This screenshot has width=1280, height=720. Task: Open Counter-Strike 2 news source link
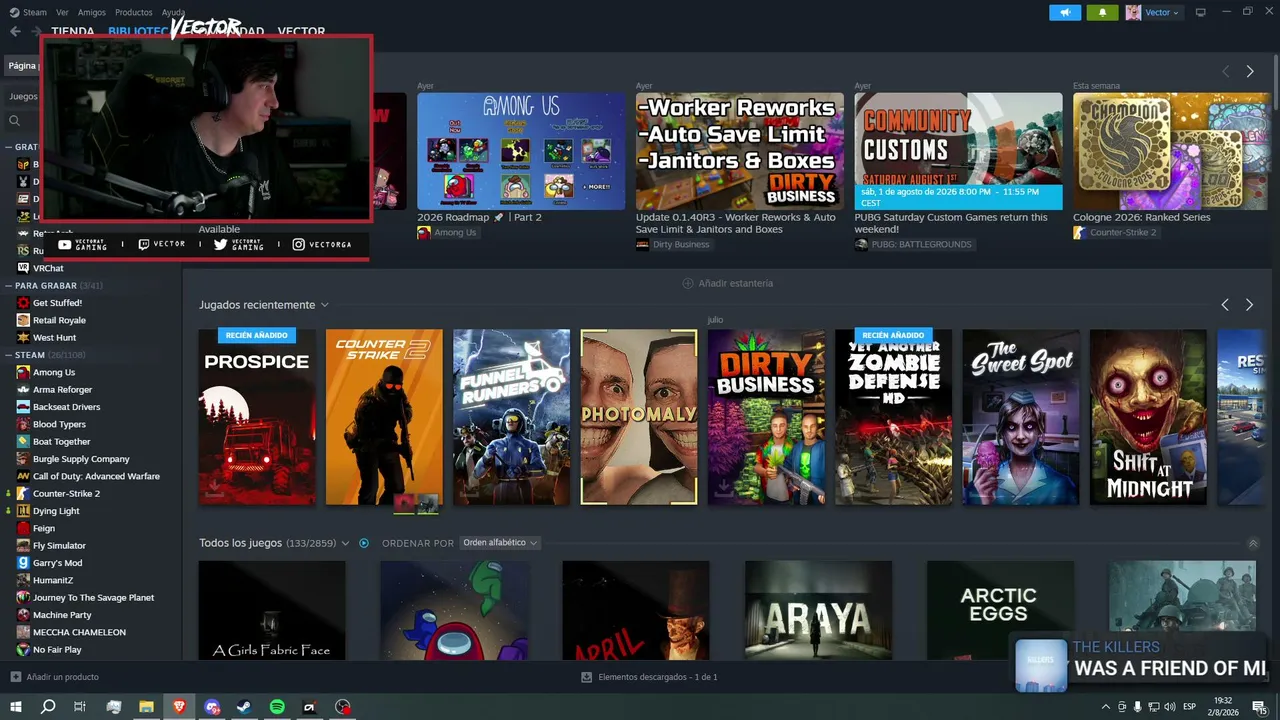pyautogui.click(x=1123, y=233)
